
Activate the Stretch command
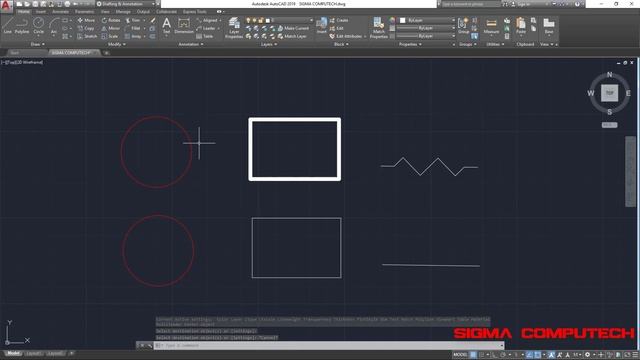(x=87, y=36)
